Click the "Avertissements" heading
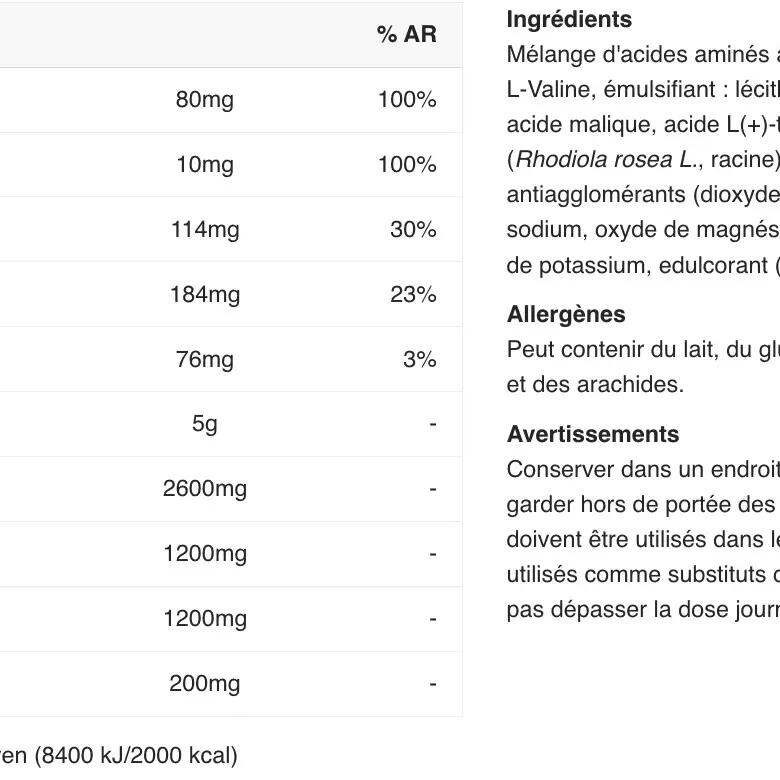 [593, 434]
